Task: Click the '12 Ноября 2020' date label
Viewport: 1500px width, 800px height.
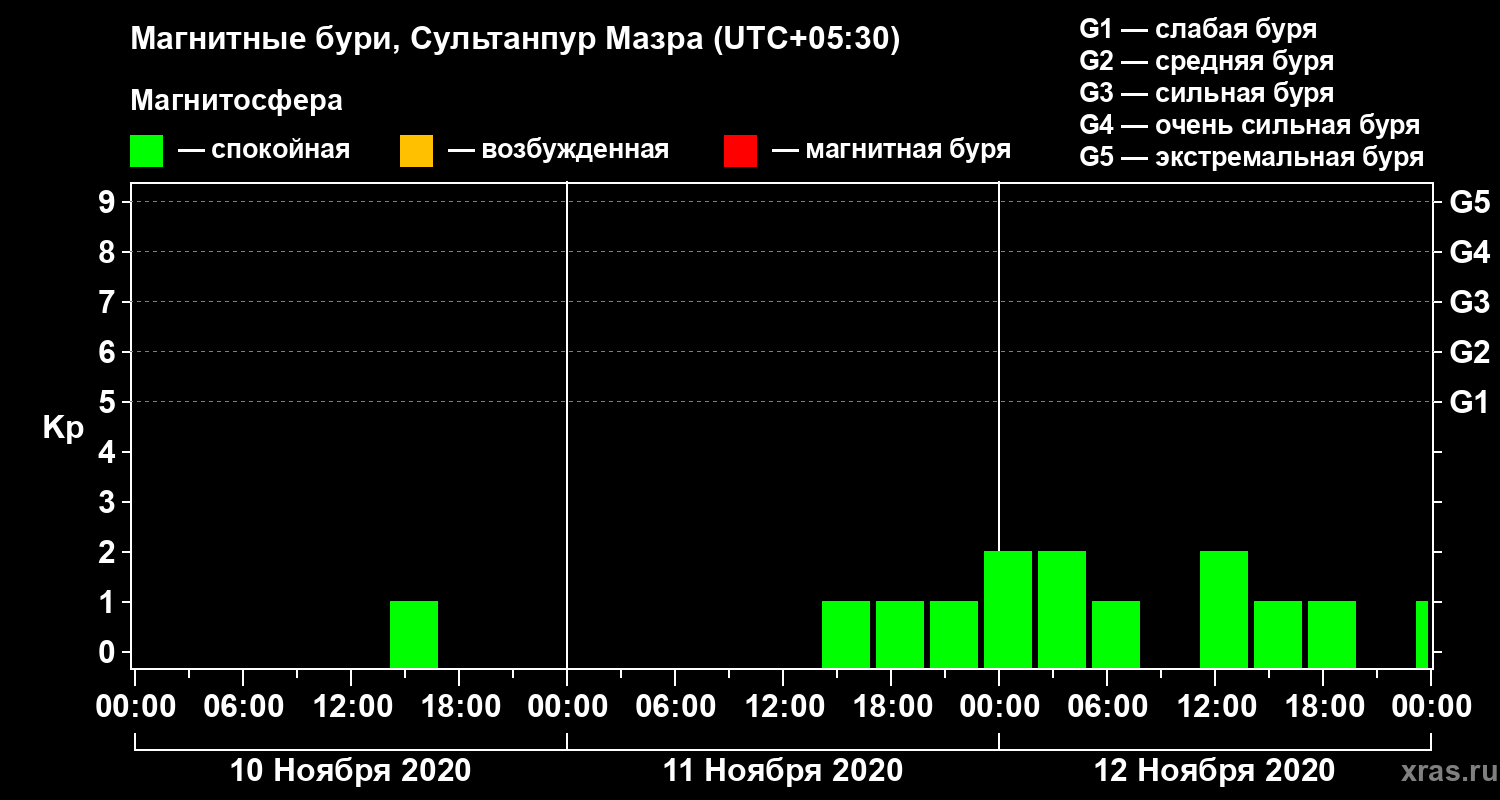Action: pos(1215,771)
